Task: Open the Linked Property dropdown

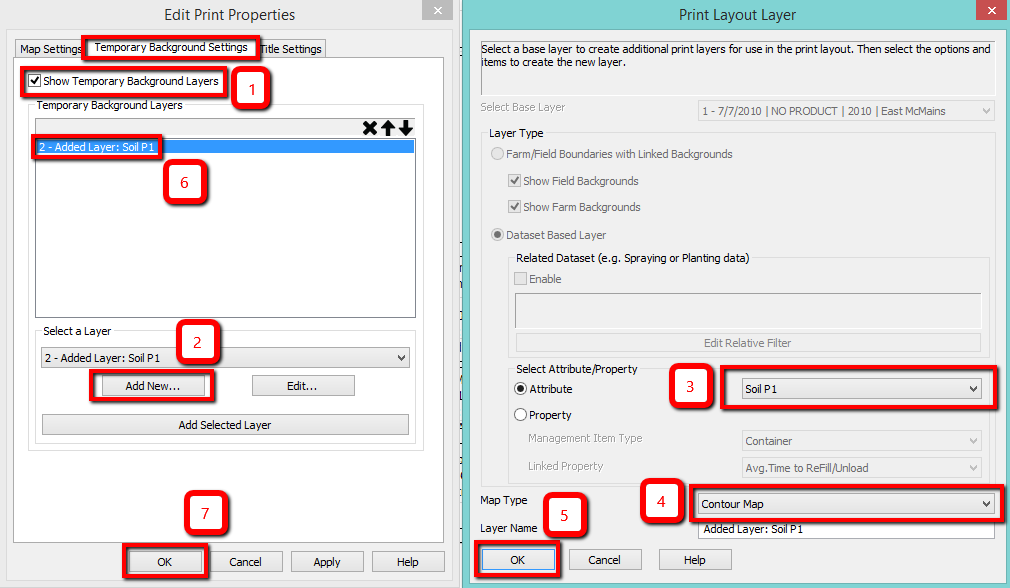Action: [x=861, y=468]
